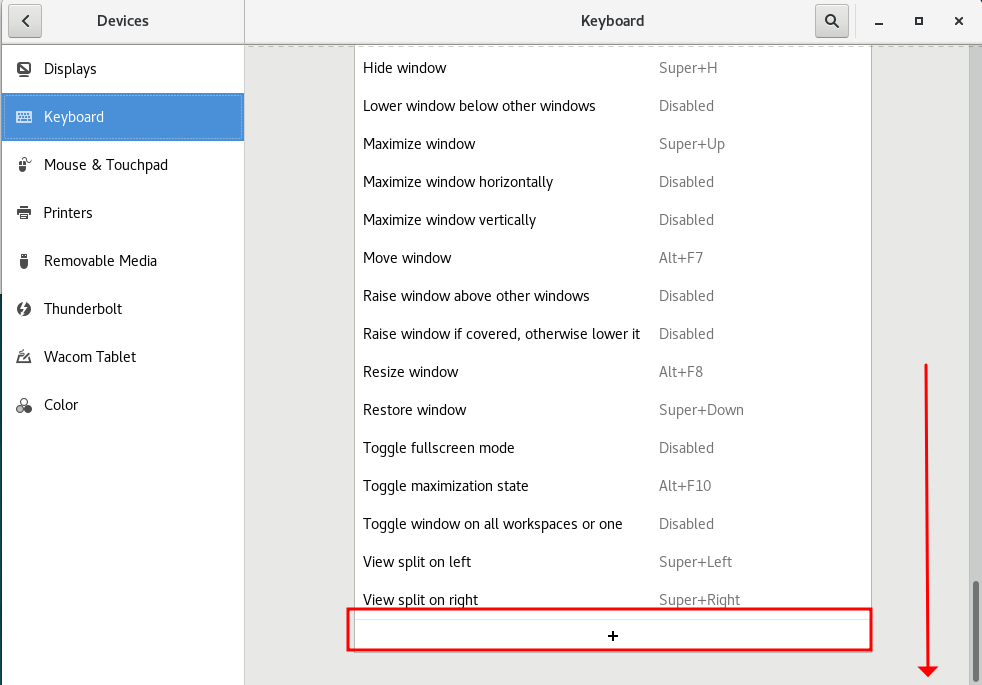Click the Alt+F8 shortcut value
Viewport: 982px width, 685px height.
point(681,372)
